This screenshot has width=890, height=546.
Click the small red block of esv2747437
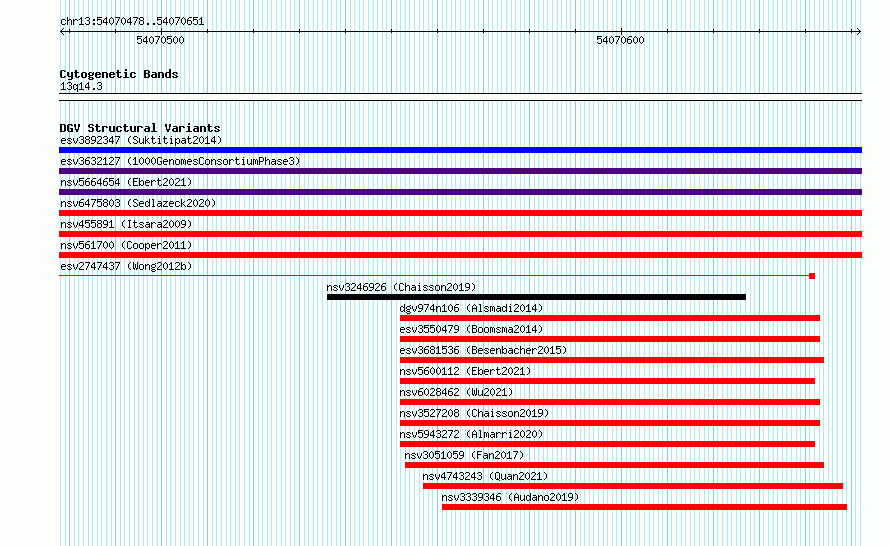pyautogui.click(x=812, y=276)
